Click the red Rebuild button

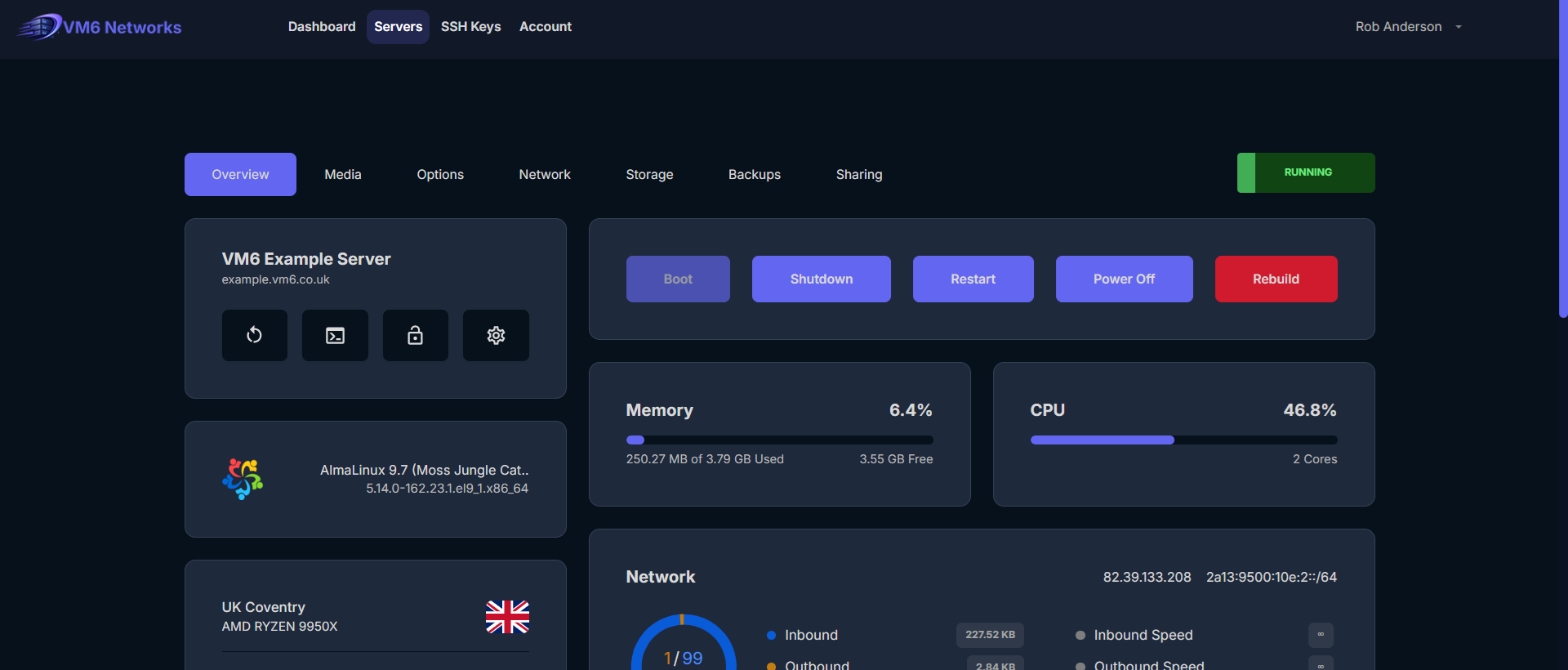(1276, 279)
